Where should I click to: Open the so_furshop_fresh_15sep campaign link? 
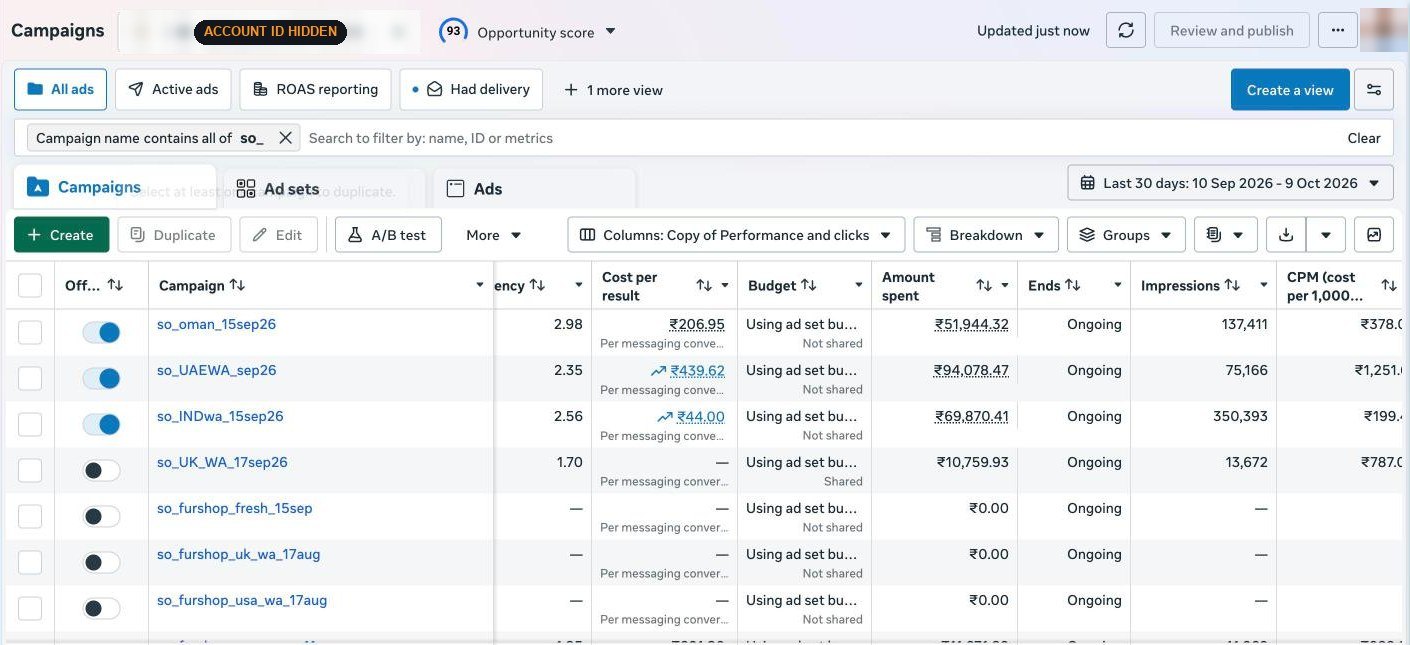coord(235,508)
